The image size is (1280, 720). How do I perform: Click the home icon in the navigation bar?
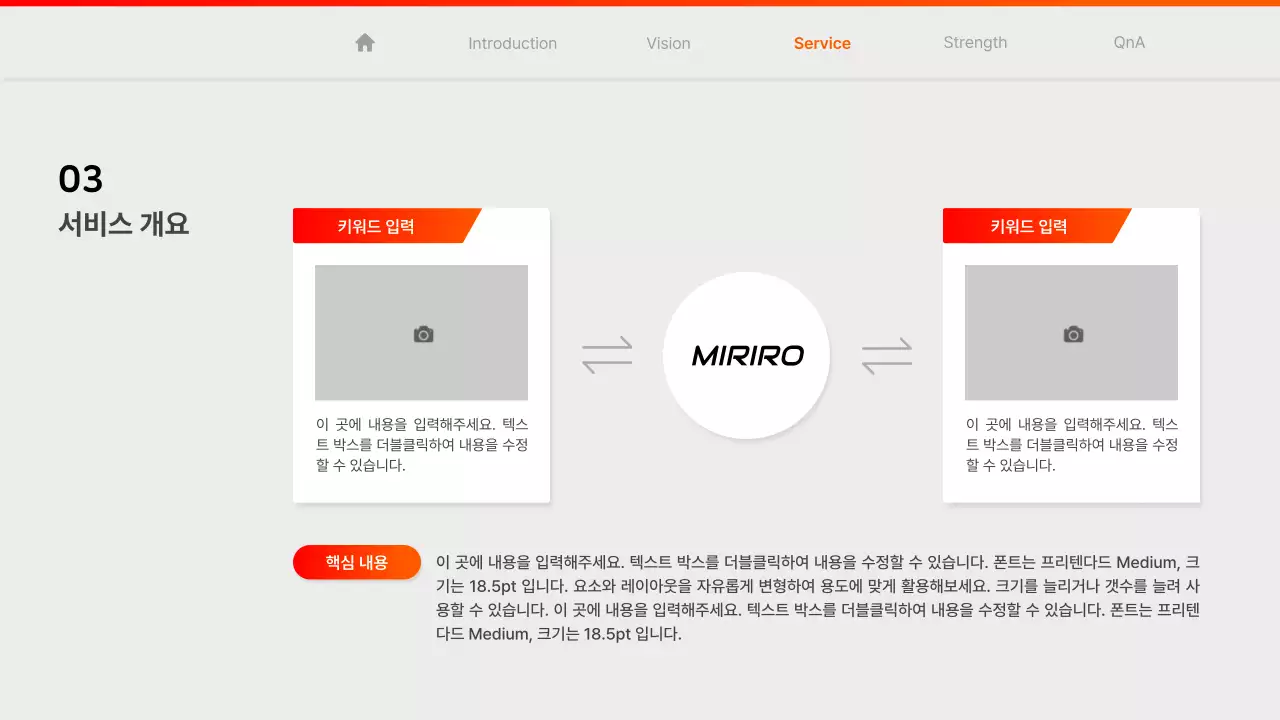tap(364, 42)
